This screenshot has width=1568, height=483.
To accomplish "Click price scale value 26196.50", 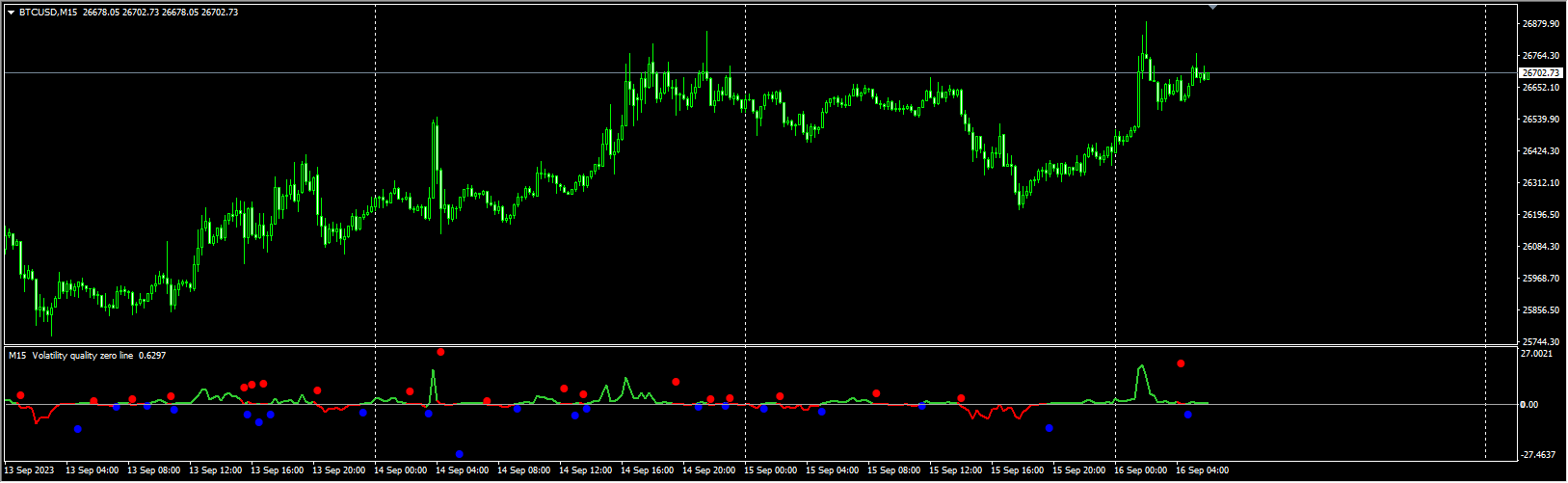I will tap(1541, 214).
